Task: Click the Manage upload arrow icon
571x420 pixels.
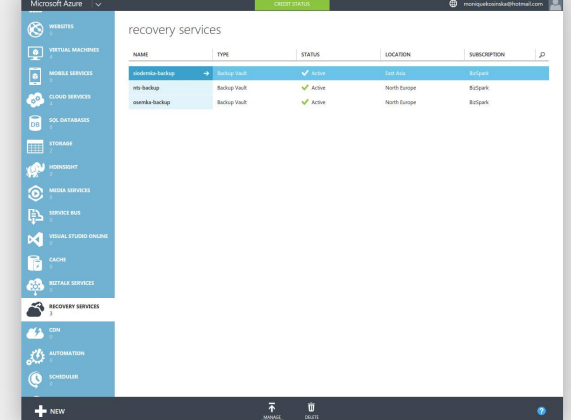Action: pos(272,407)
